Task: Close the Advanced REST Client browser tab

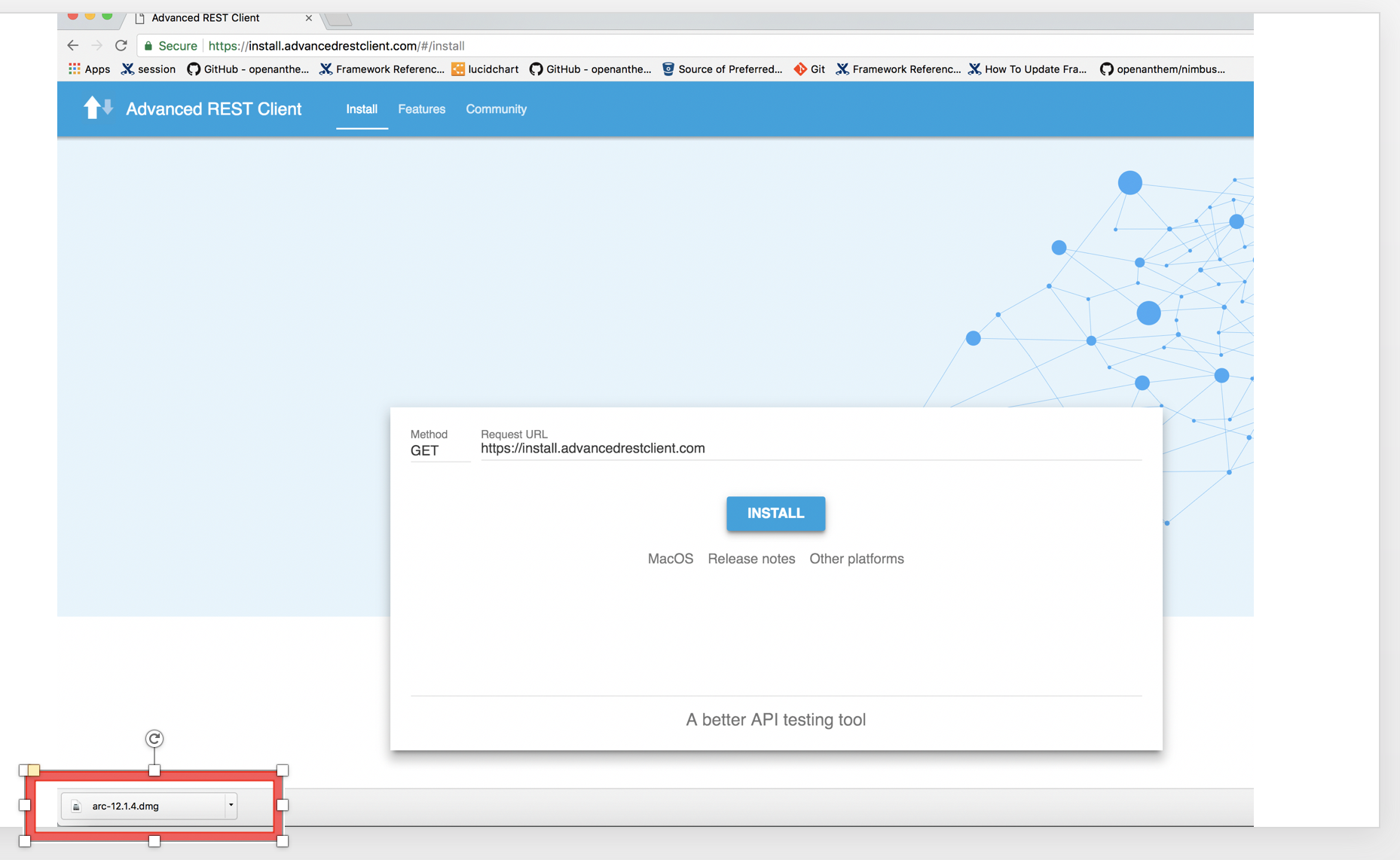Action: click(308, 18)
